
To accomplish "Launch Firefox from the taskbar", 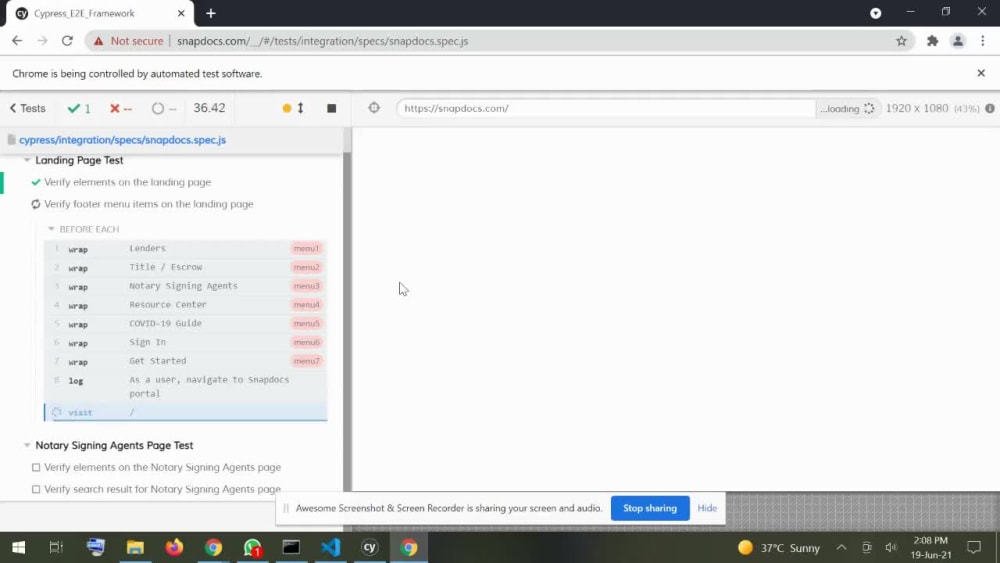I will tap(174, 548).
